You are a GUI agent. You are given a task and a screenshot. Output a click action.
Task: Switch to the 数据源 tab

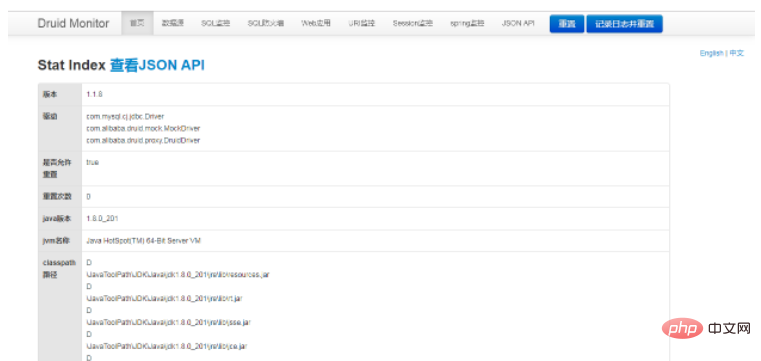click(x=173, y=23)
